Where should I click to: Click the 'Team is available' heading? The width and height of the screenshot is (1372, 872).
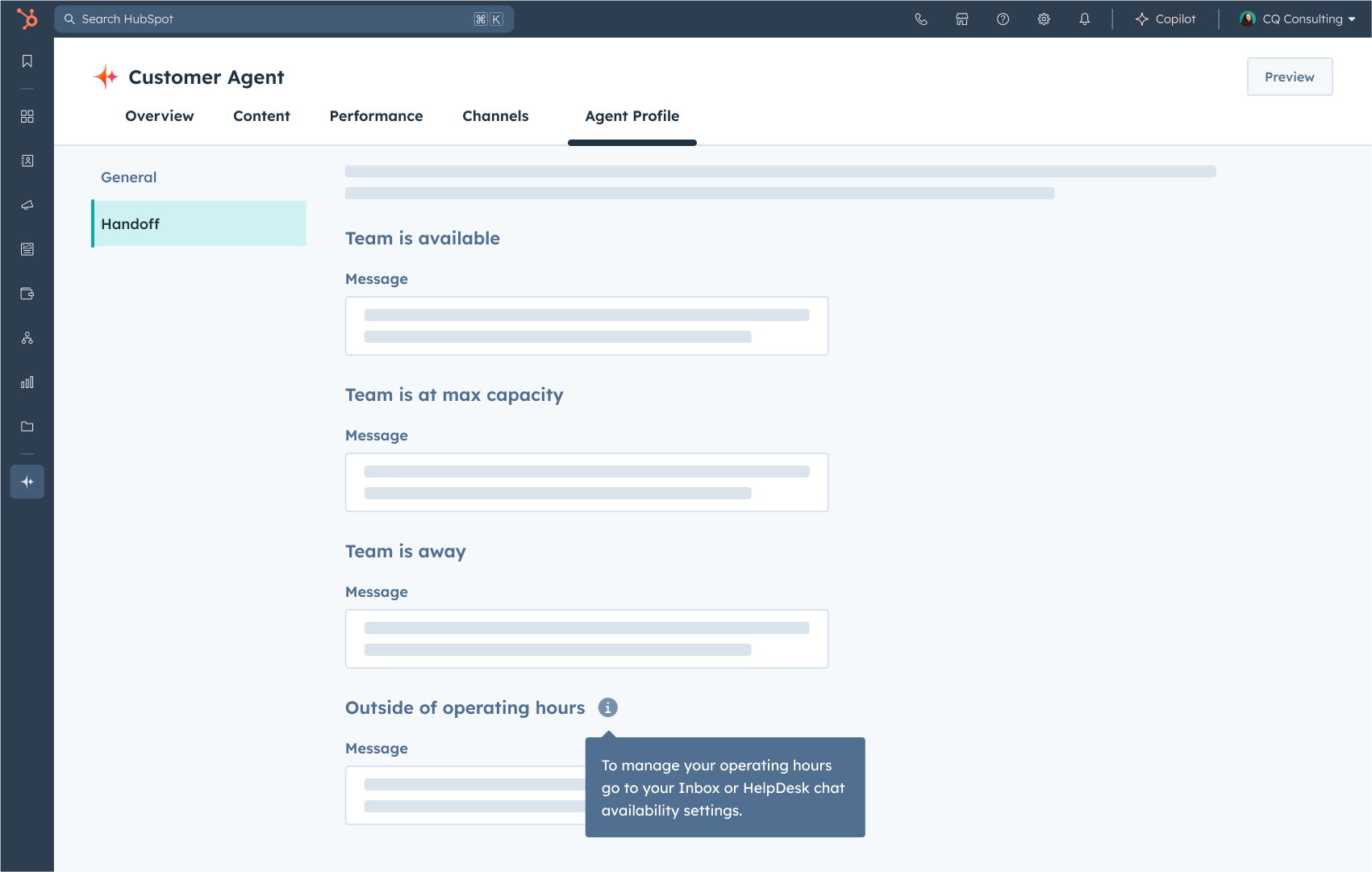[x=423, y=238]
